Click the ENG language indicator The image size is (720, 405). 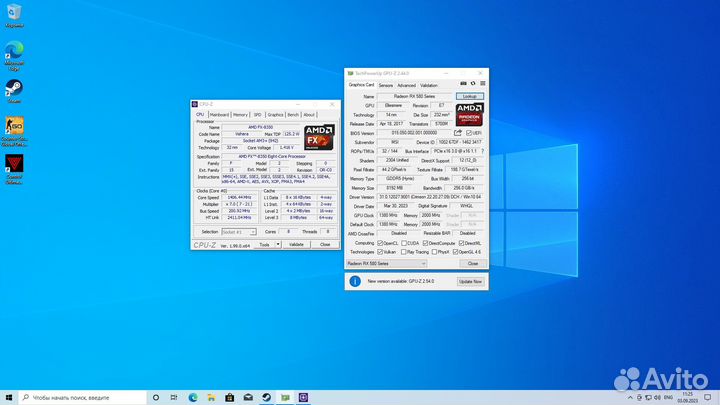click(669, 398)
